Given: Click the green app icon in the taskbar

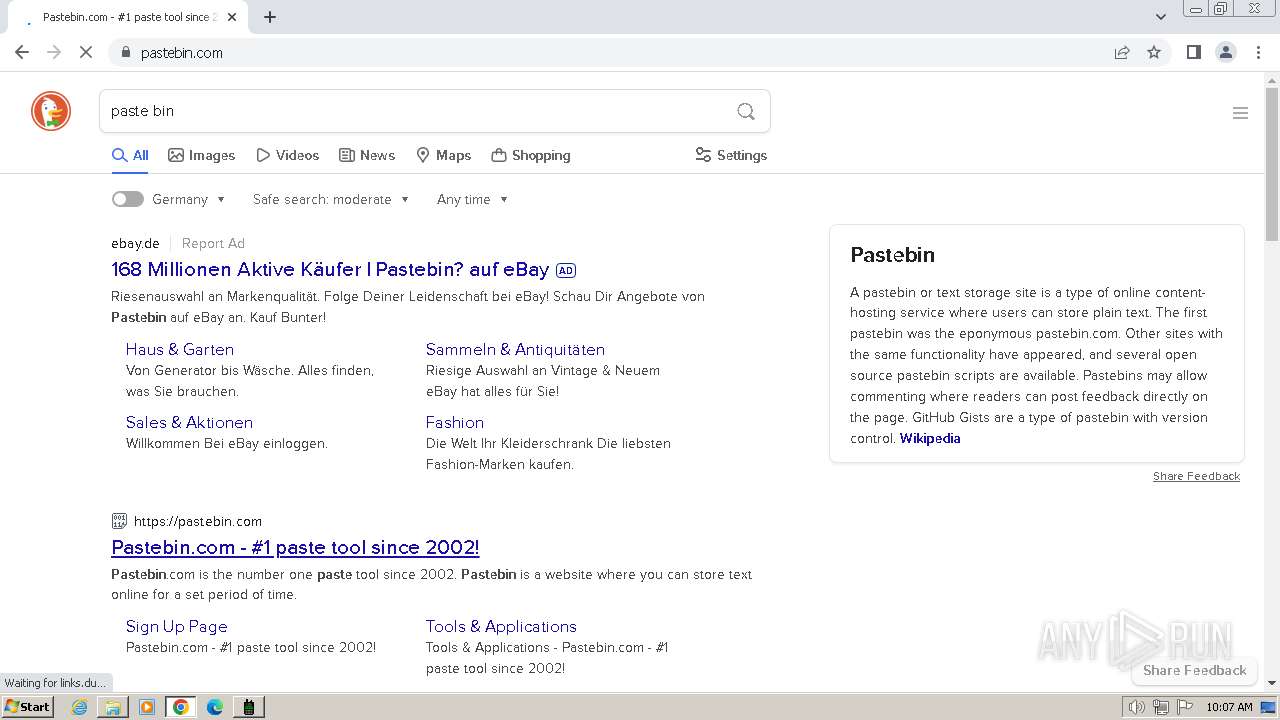Looking at the screenshot, I should pos(249,707).
